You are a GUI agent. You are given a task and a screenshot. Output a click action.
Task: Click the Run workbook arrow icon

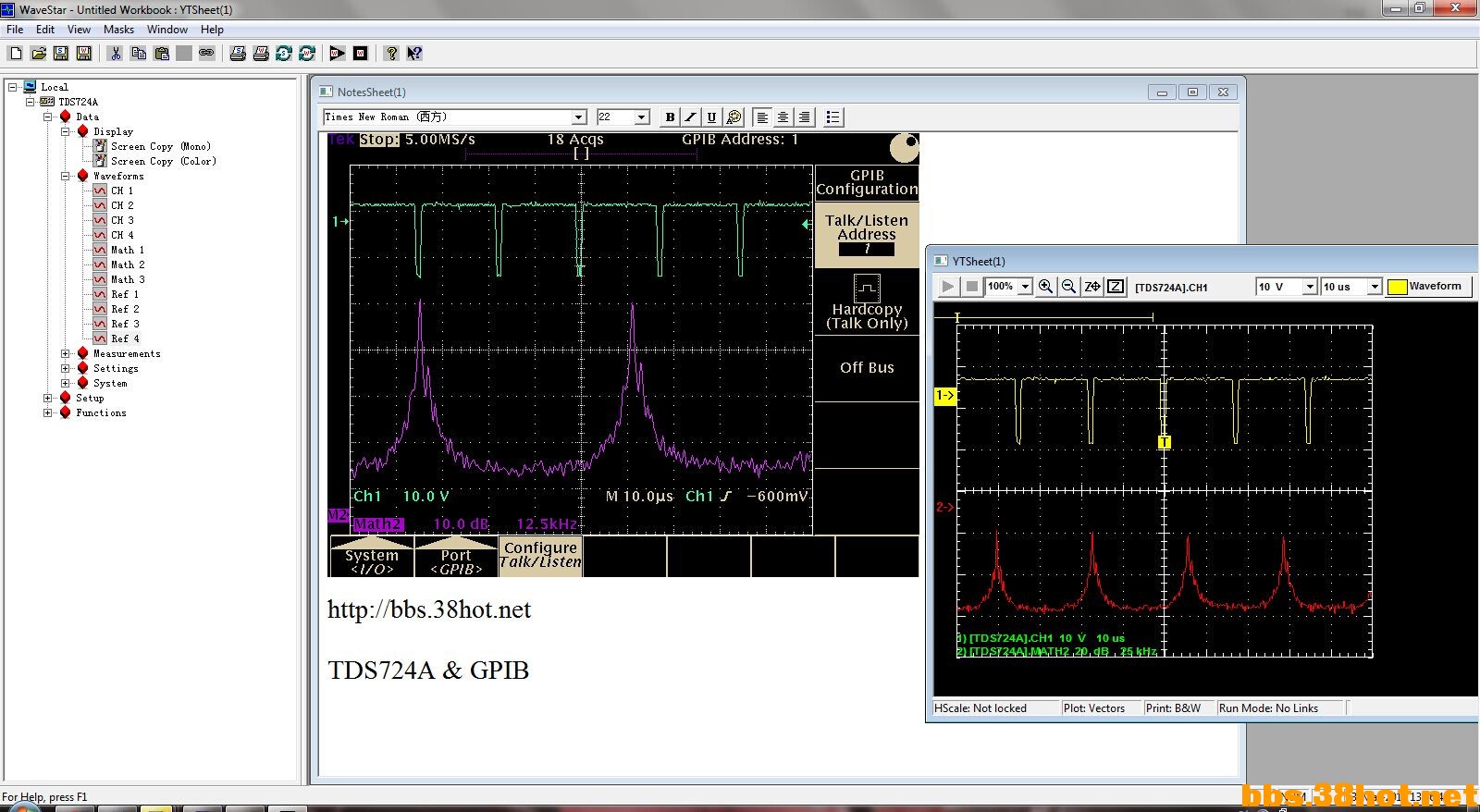coord(338,54)
